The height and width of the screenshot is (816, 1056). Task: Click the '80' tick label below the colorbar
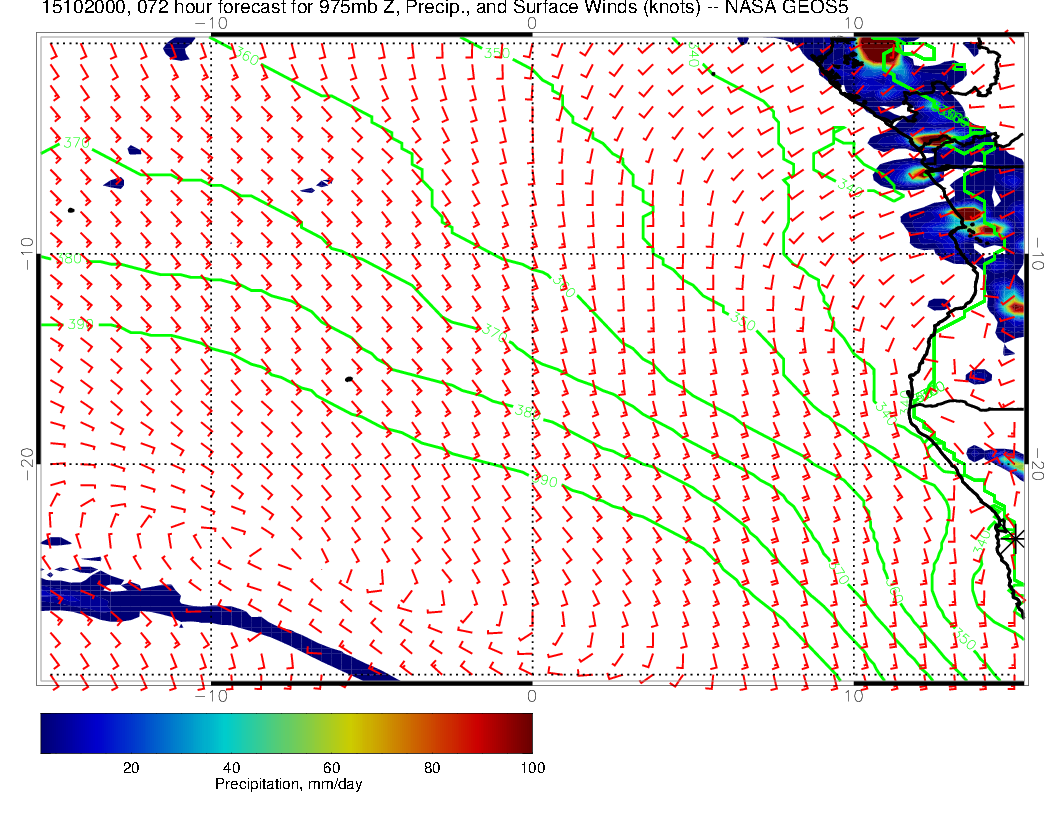[x=432, y=767]
